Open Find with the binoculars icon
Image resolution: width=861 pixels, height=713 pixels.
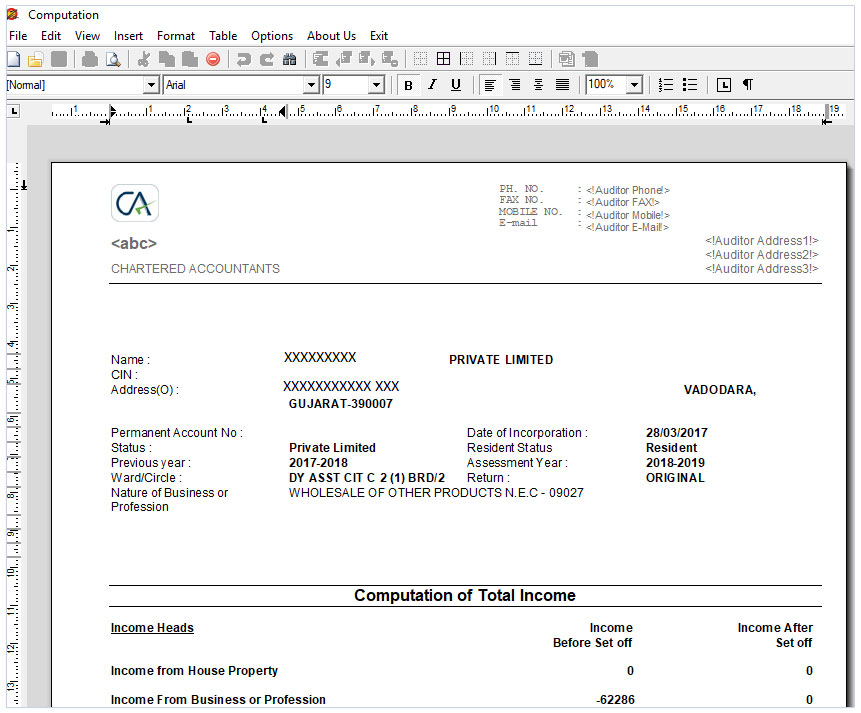coord(289,59)
